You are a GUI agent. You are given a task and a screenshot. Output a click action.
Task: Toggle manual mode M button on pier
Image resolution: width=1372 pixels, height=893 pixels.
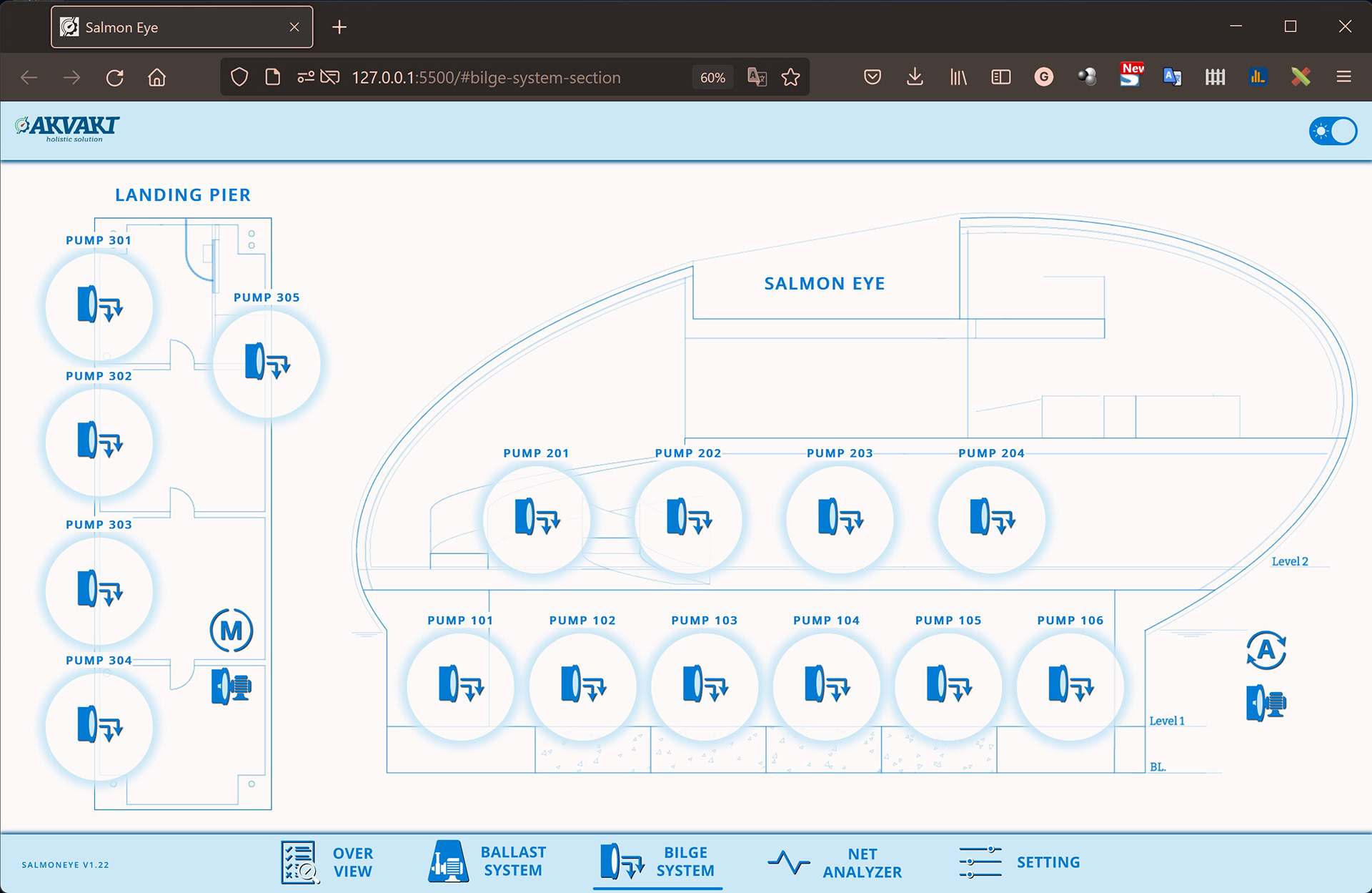click(x=231, y=631)
